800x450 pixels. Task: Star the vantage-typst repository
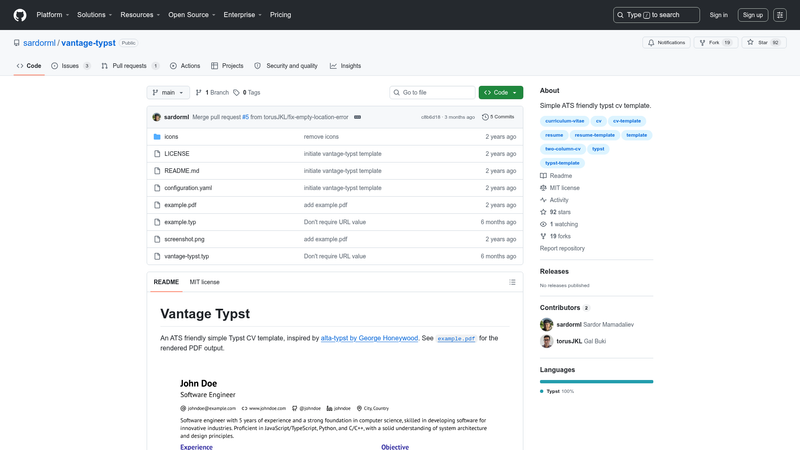(764, 43)
